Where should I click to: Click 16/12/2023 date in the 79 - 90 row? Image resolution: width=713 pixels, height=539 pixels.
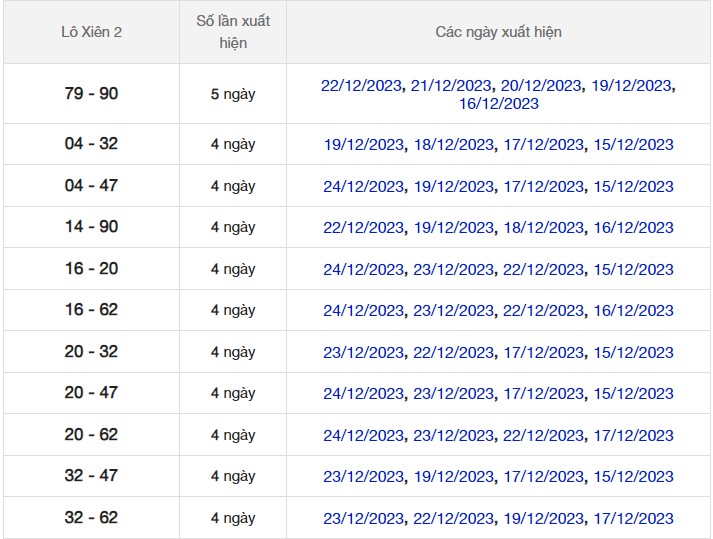498,104
